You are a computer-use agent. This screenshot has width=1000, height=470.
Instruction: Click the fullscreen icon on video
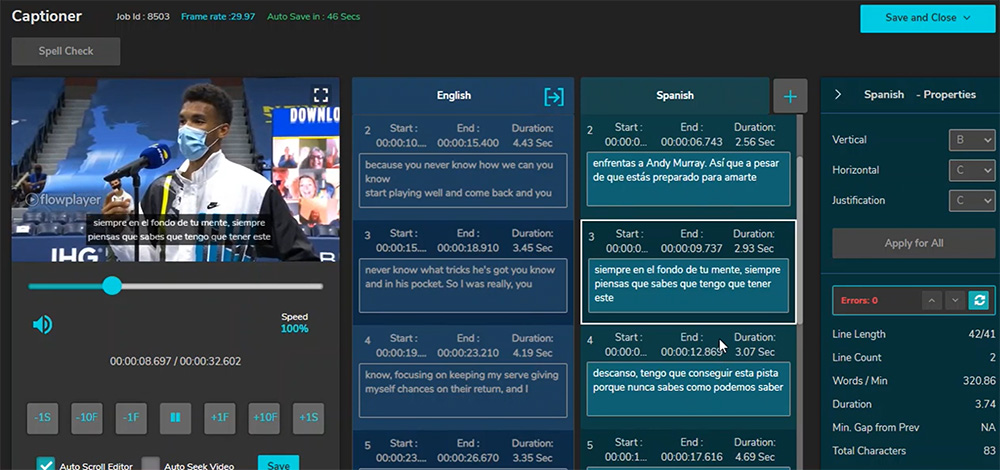(320, 95)
